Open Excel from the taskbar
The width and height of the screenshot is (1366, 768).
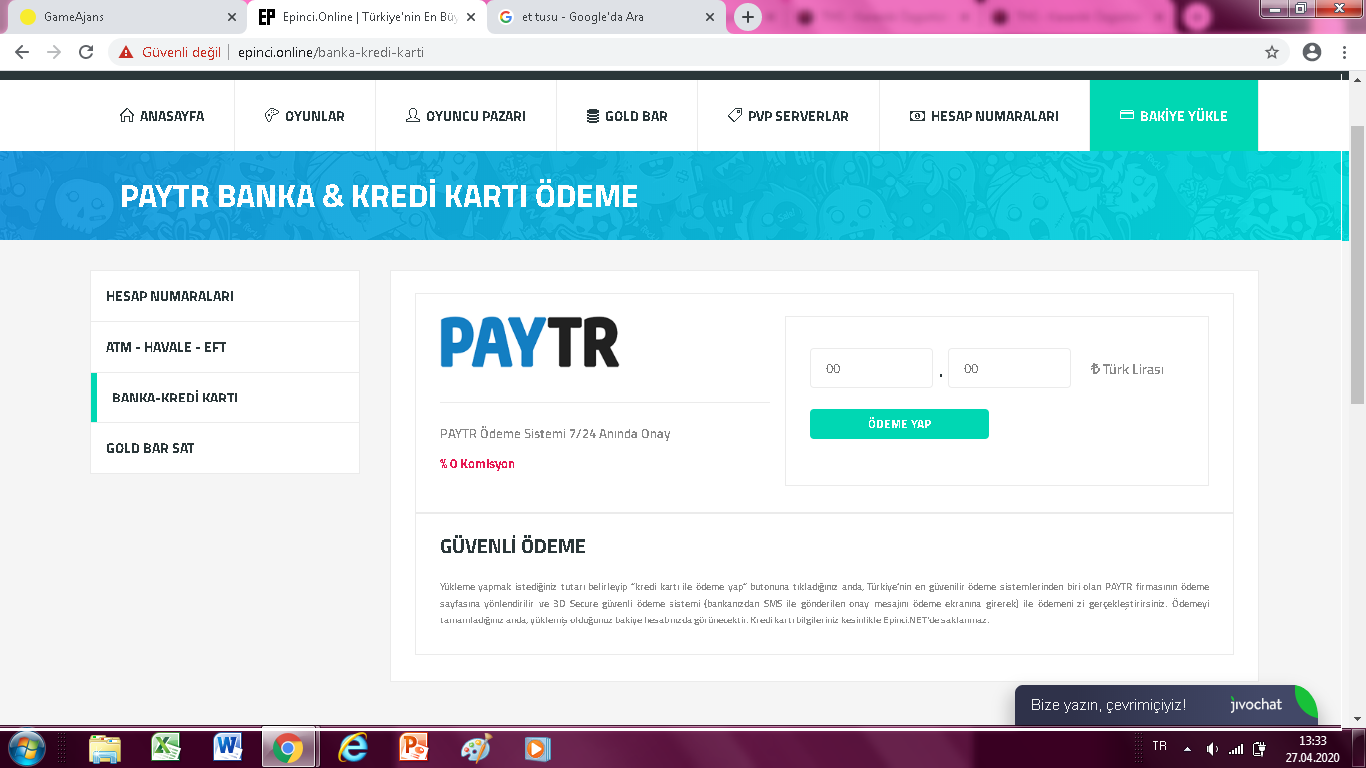(x=166, y=747)
